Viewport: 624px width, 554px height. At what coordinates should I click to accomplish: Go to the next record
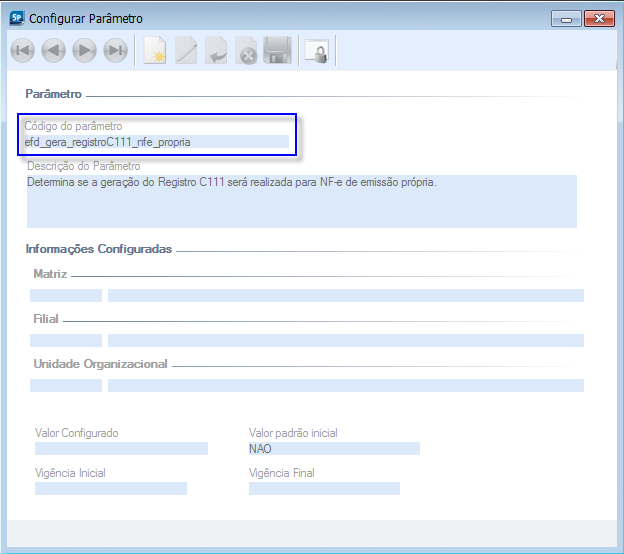tap(84, 51)
